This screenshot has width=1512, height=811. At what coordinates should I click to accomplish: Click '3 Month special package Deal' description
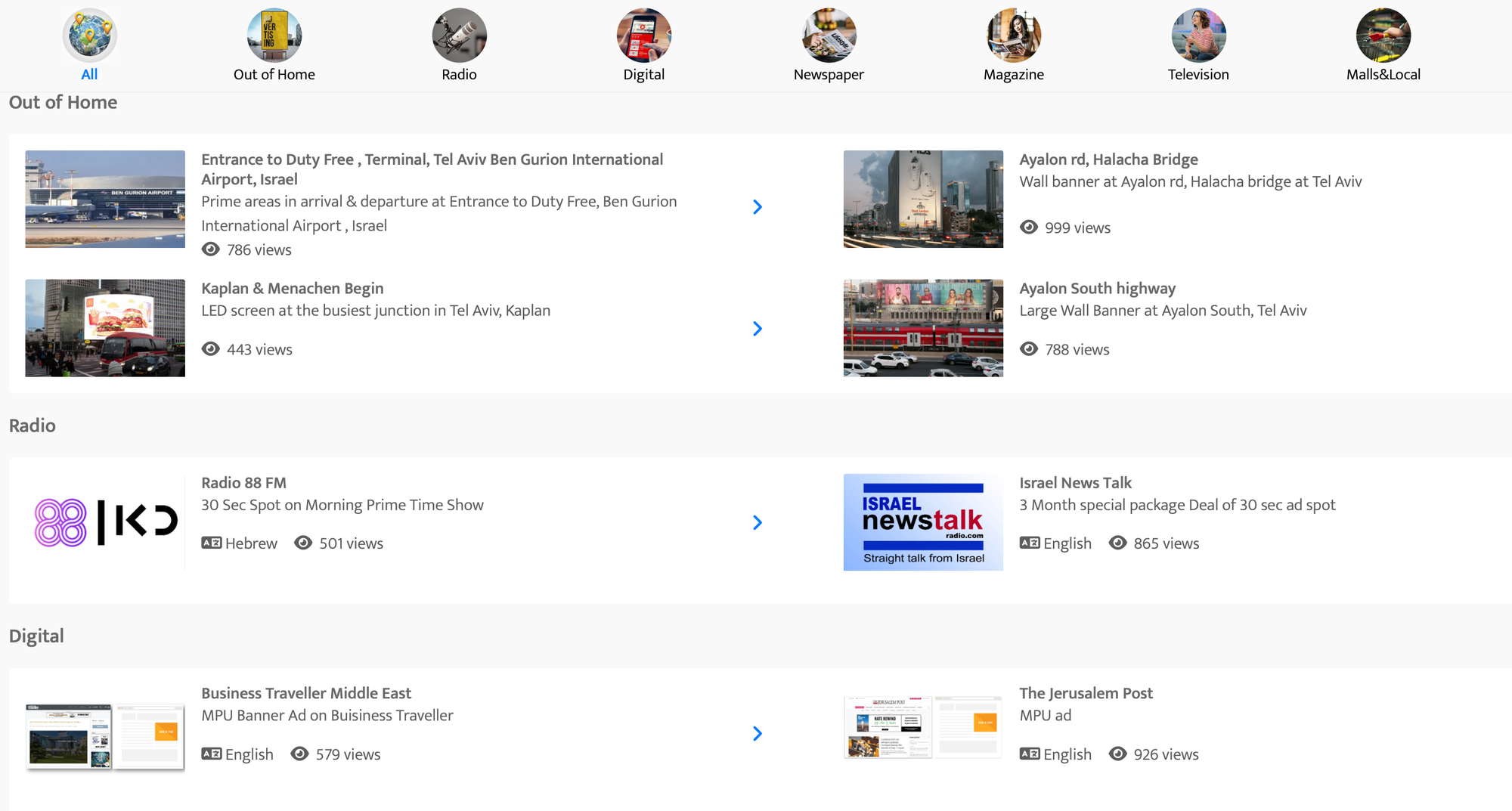(1177, 505)
